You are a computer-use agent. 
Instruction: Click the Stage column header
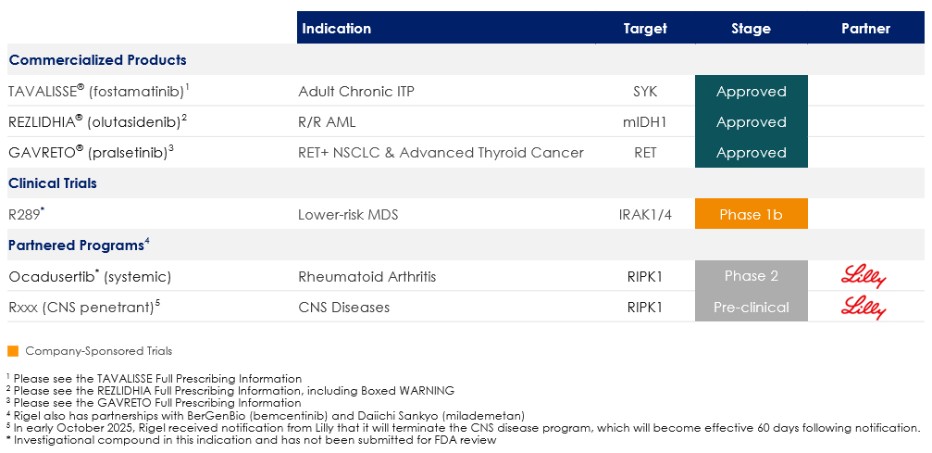pos(751,29)
